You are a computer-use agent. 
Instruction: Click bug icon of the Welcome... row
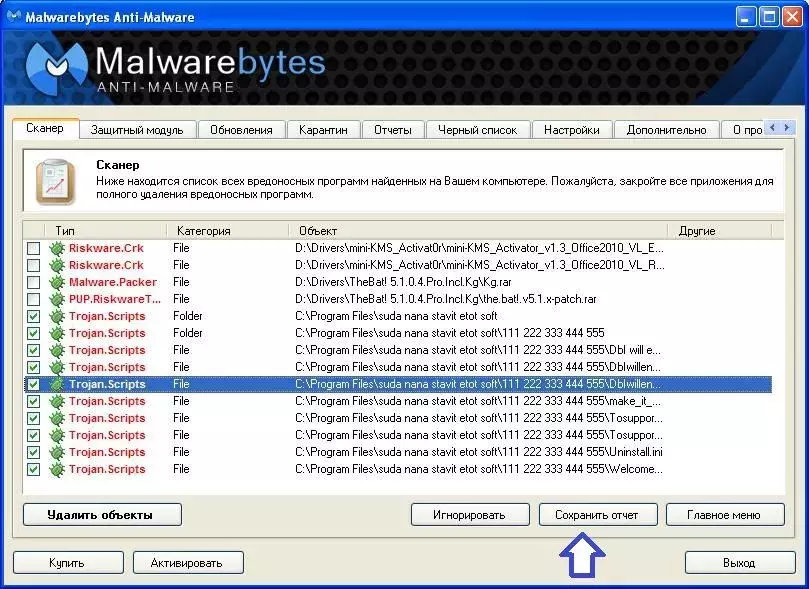57,469
